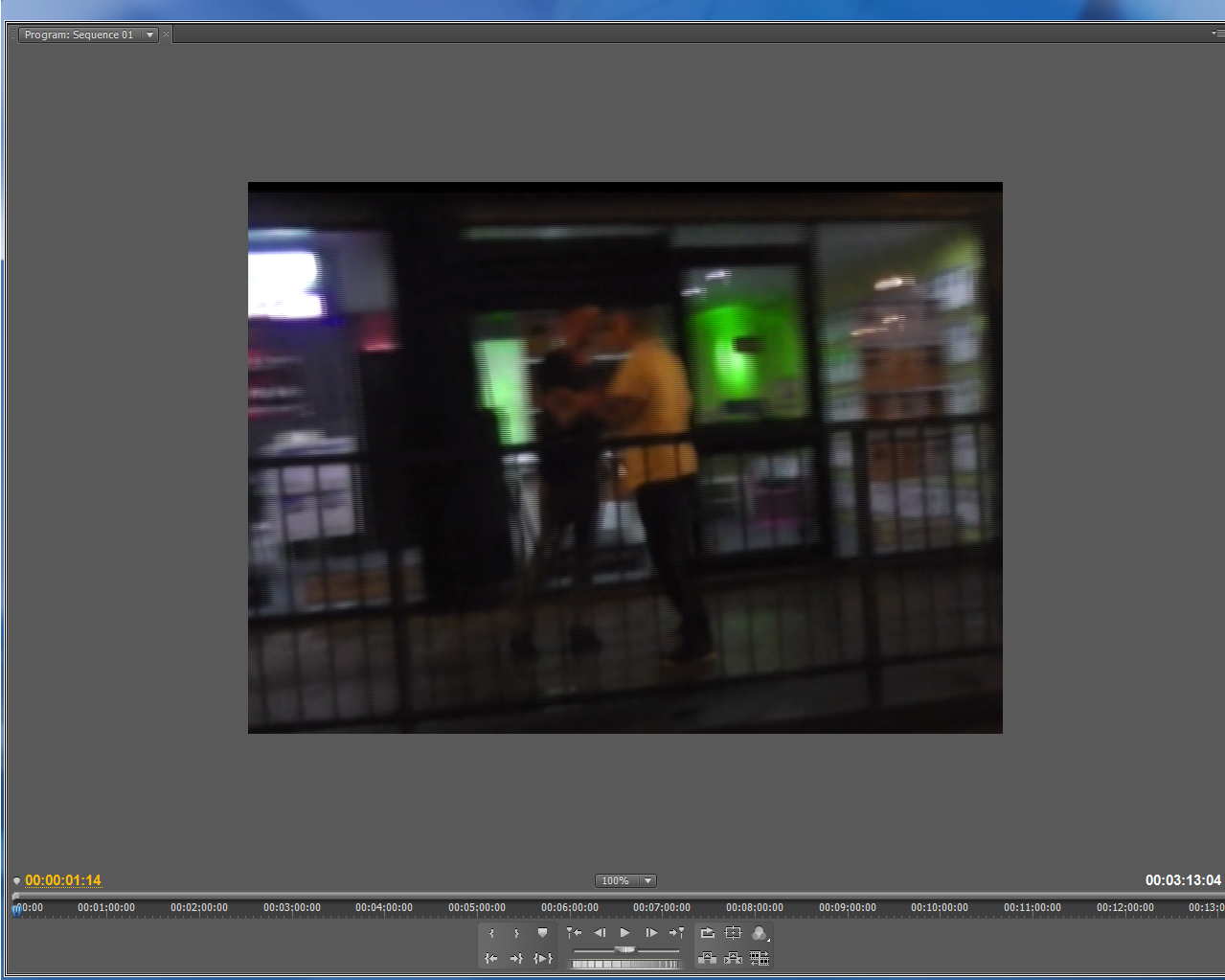Go to Out point

click(x=516, y=958)
